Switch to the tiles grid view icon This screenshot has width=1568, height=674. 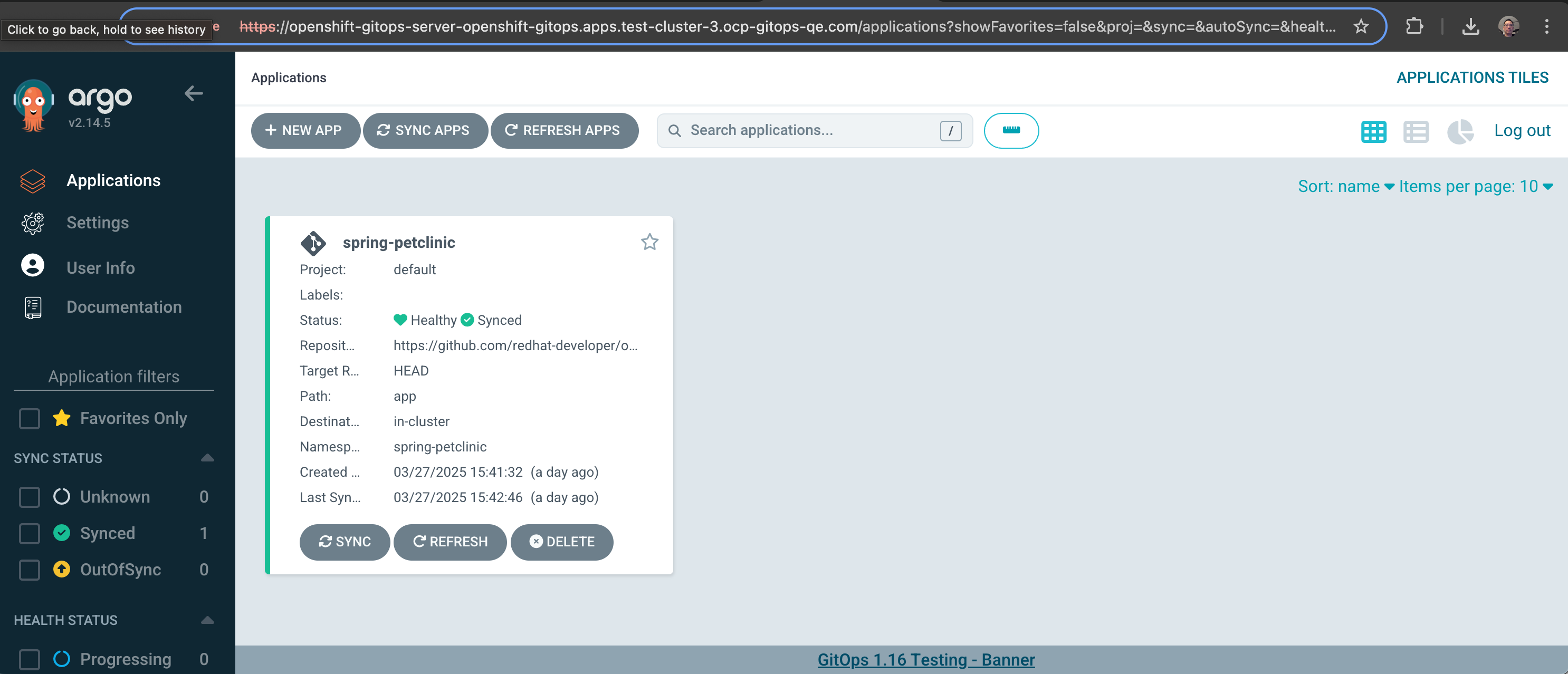(x=1373, y=131)
